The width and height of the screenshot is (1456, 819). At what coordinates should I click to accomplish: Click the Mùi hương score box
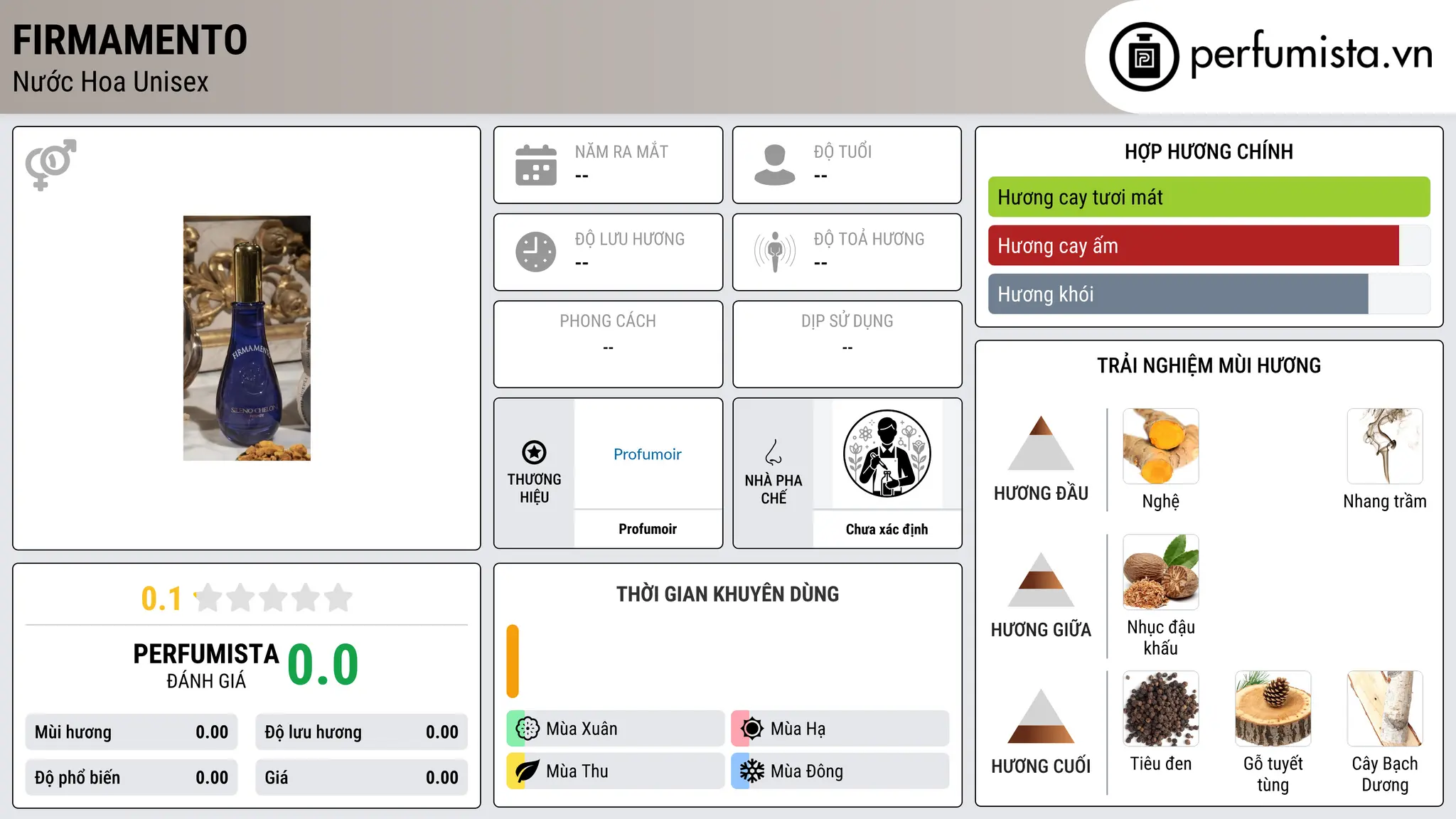tap(132, 732)
